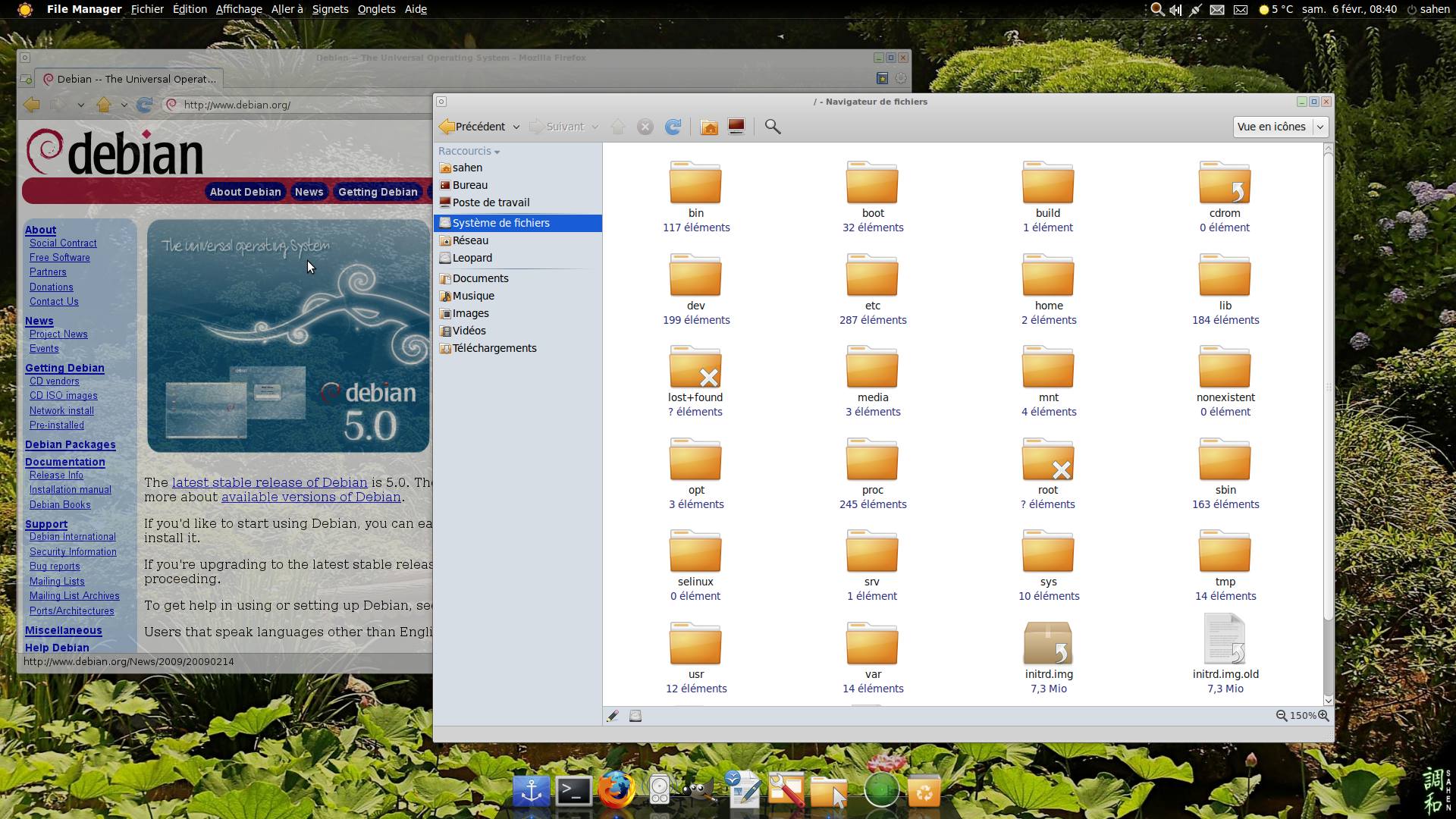Click the Suivant forward button

click(557, 127)
